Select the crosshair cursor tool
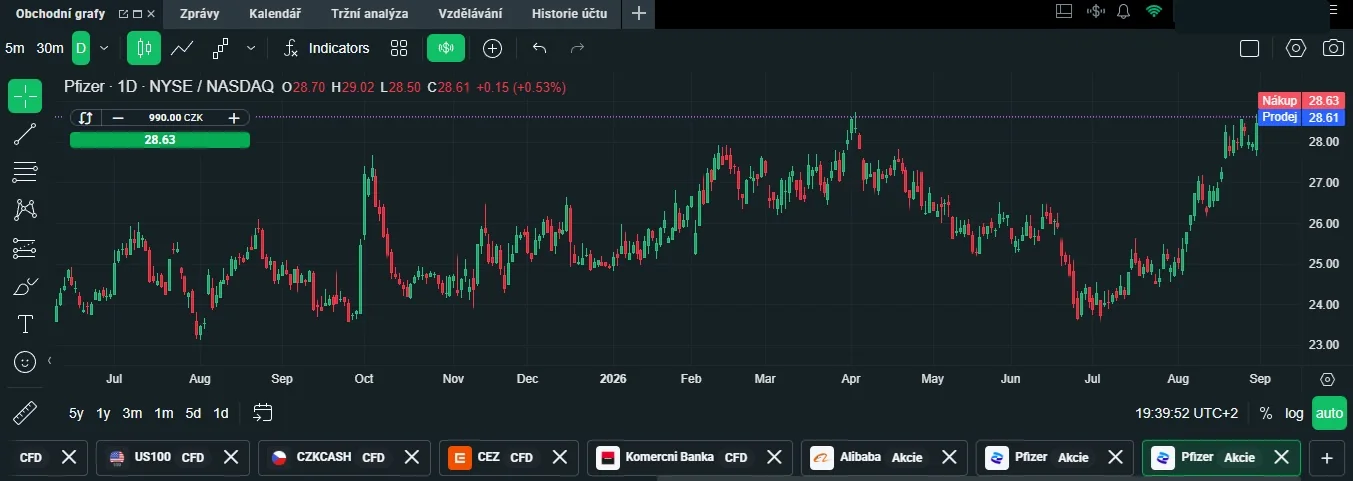 click(25, 96)
